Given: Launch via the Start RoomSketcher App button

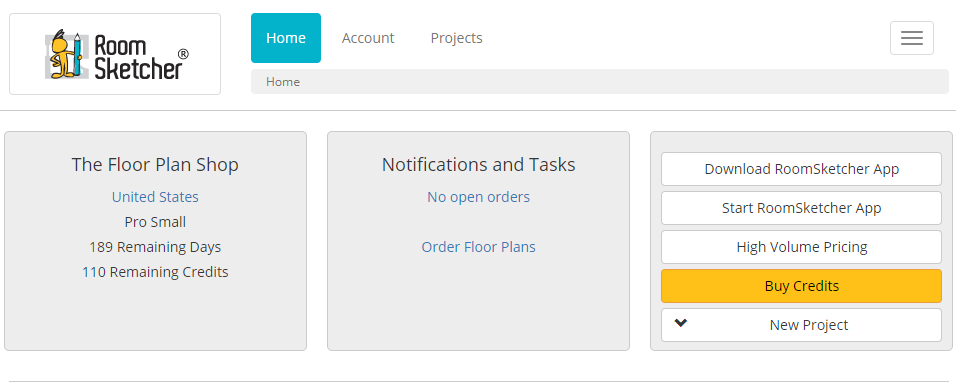Looking at the screenshot, I should pos(802,208).
